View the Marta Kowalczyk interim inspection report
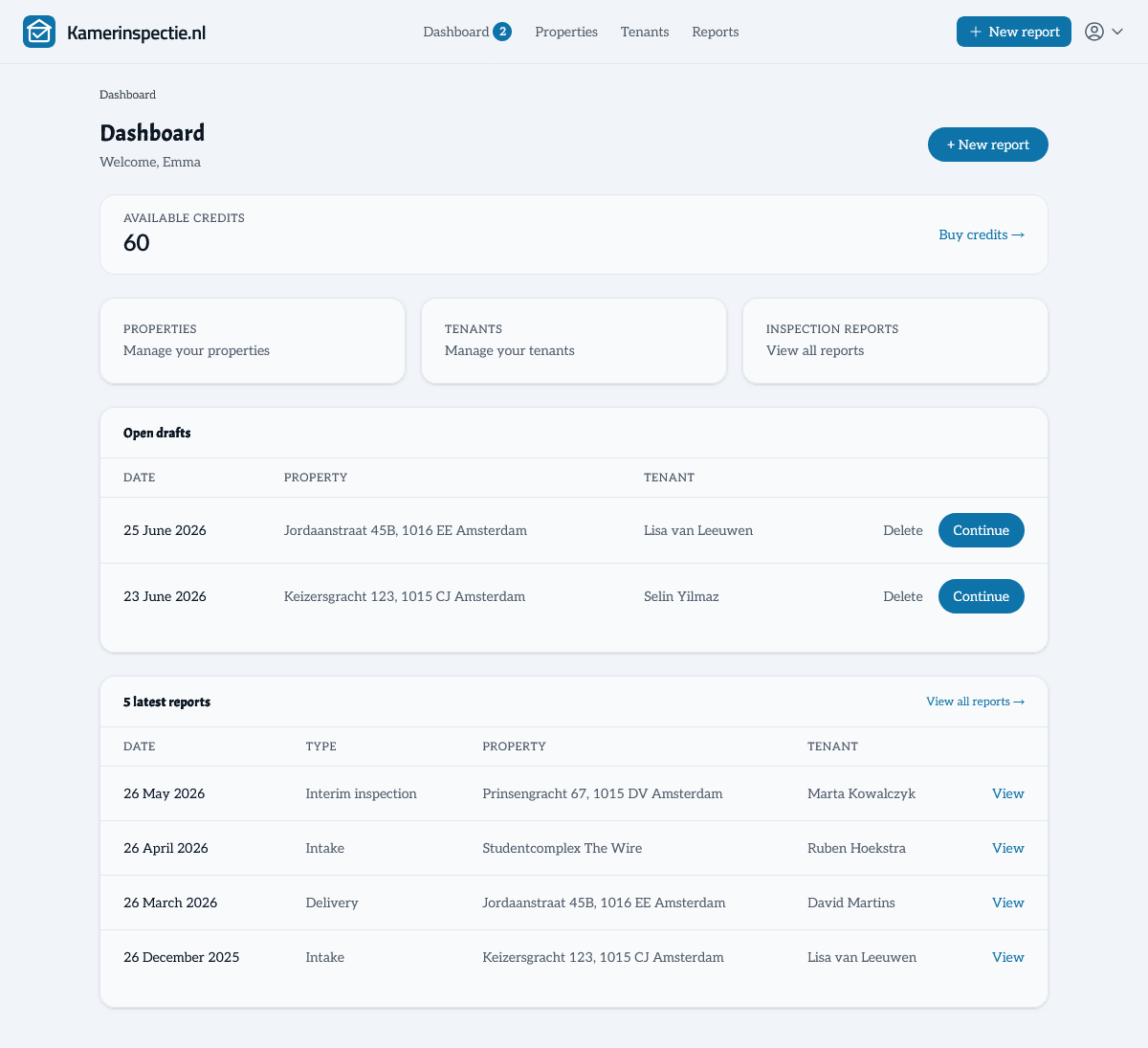 [x=1008, y=793]
